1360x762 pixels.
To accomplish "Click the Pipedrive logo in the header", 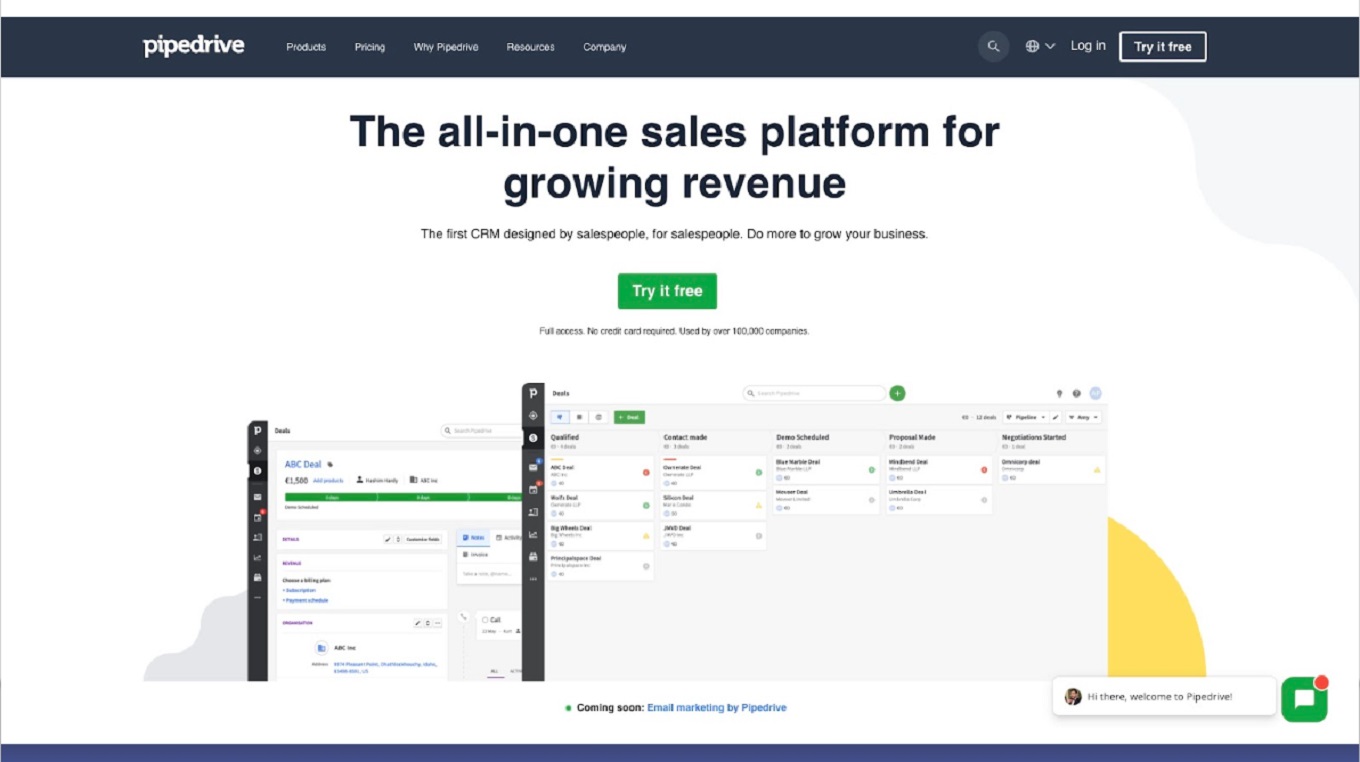I will point(194,46).
